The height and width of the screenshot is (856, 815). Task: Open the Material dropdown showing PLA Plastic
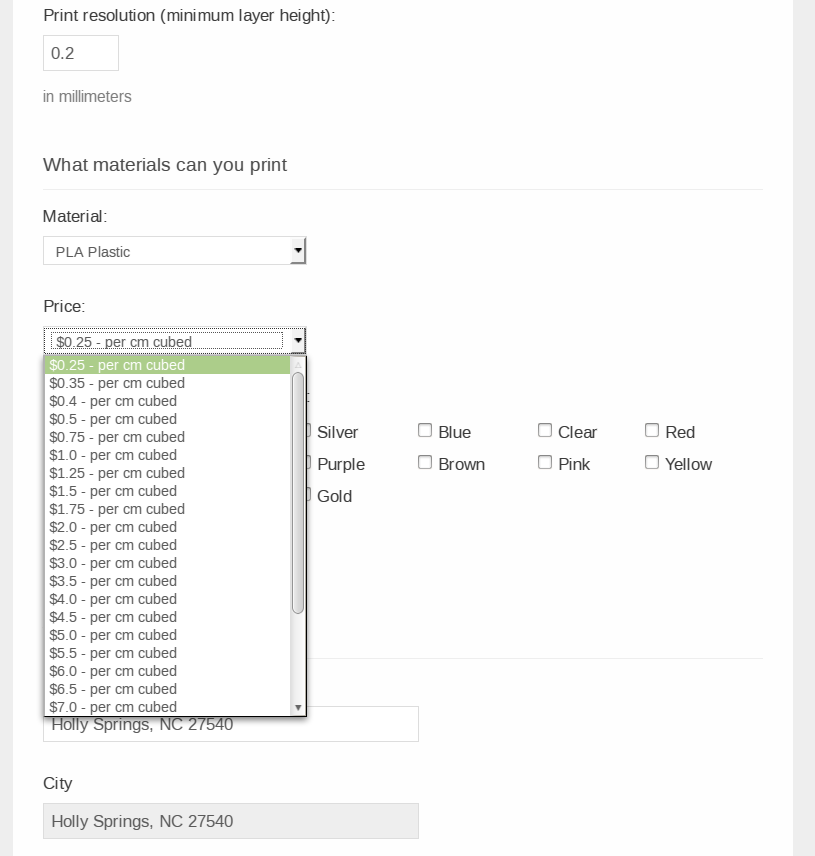coord(174,251)
